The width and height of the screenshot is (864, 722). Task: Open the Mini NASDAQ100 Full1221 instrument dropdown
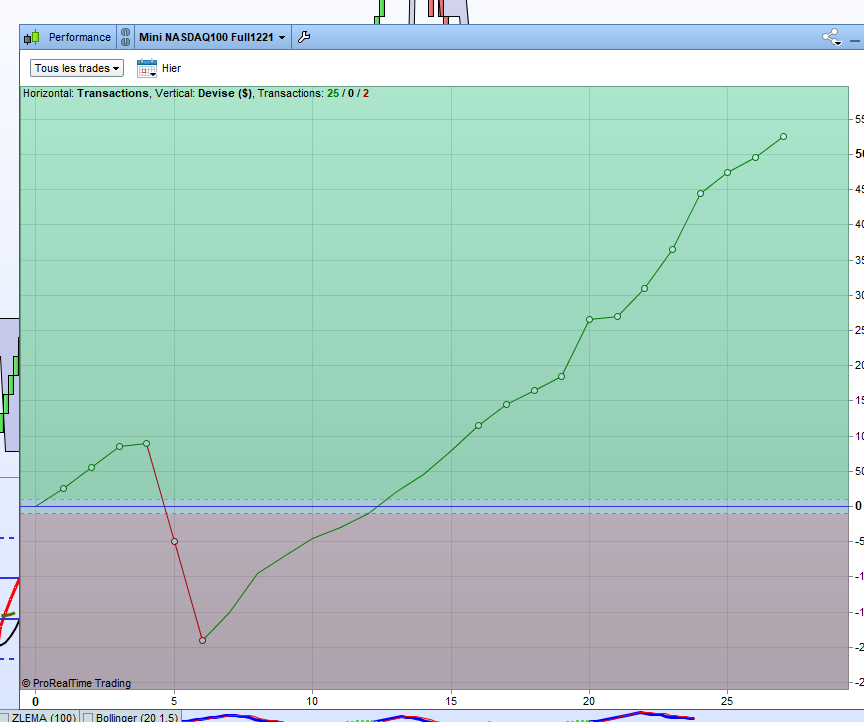tap(212, 37)
